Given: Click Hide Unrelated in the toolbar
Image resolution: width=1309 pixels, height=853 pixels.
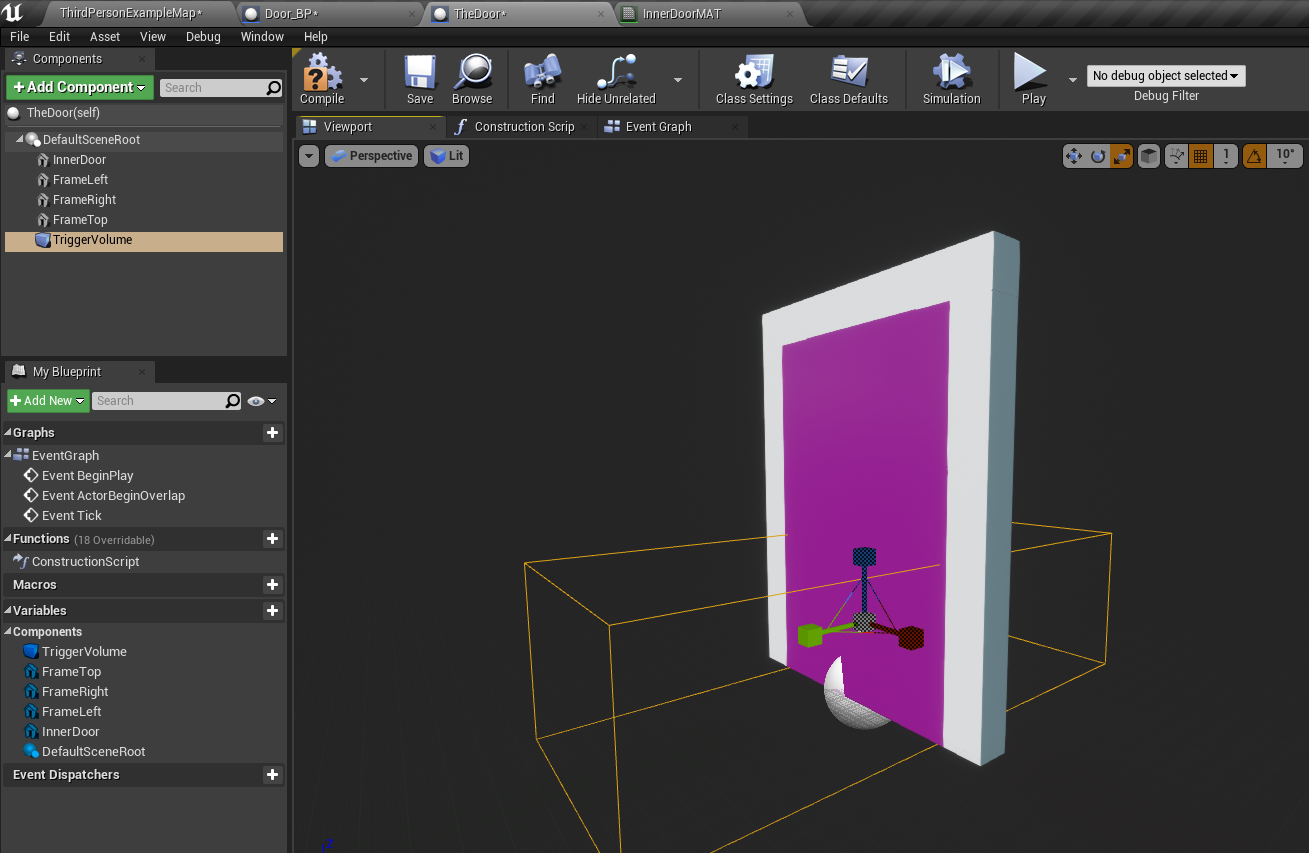Looking at the screenshot, I should tap(615, 79).
